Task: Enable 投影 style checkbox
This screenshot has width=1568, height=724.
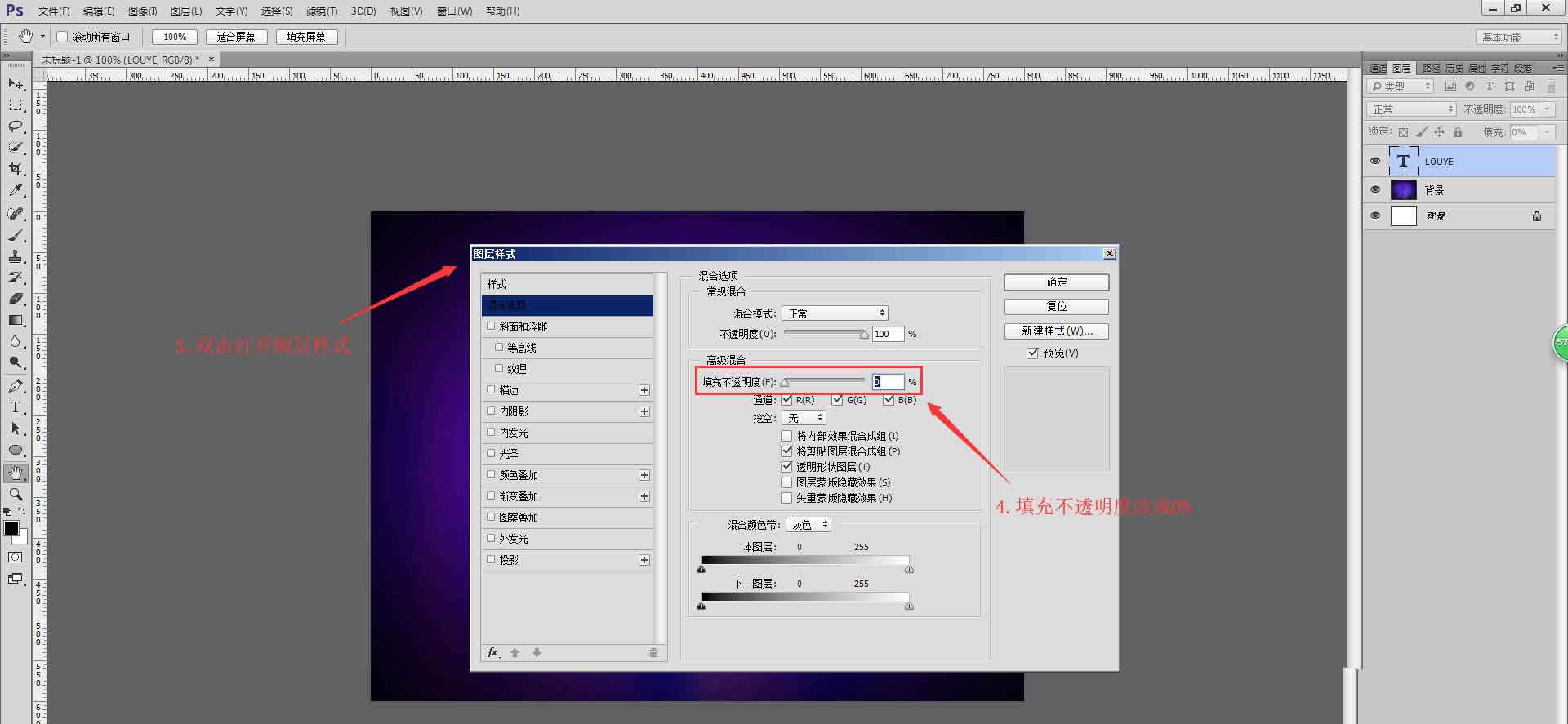Action: (x=491, y=559)
